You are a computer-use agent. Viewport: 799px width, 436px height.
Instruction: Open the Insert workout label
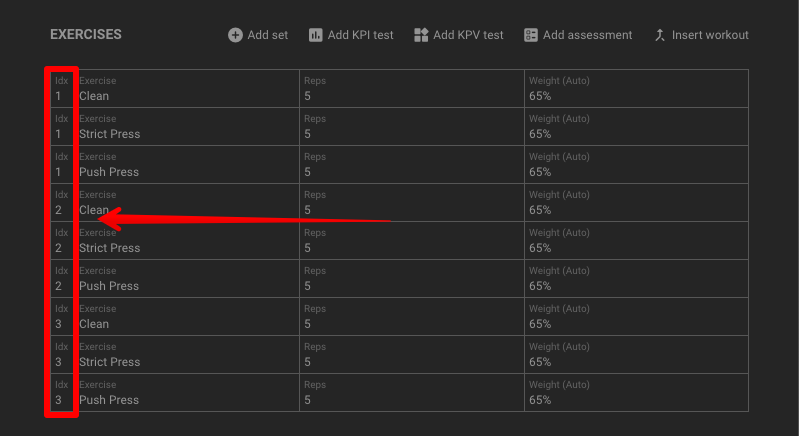[710, 35]
